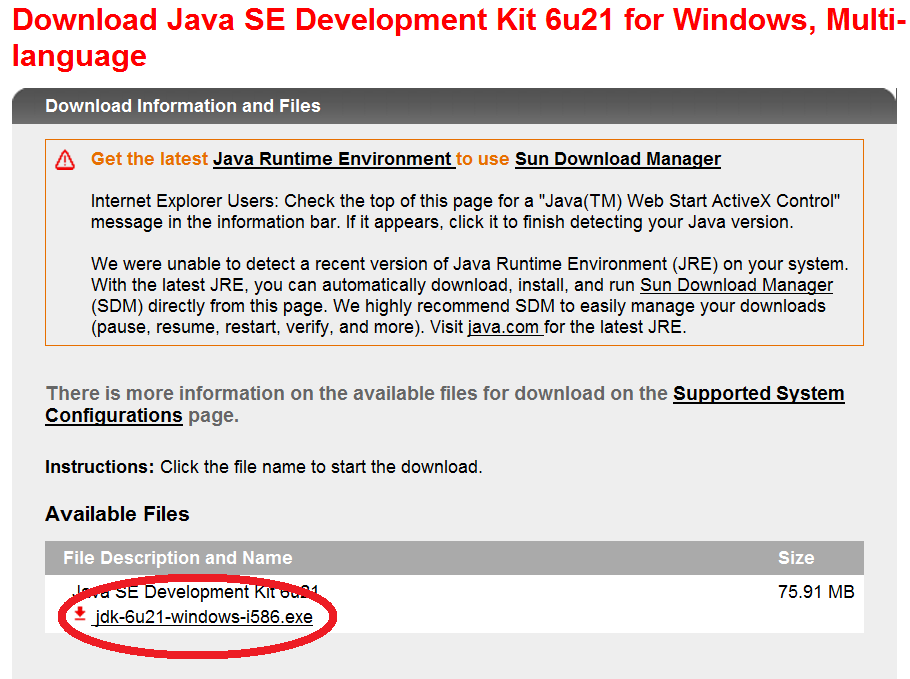Click the page title Download Java SE Development Kit
This screenshot has width=910, height=679.
[x=458, y=37]
